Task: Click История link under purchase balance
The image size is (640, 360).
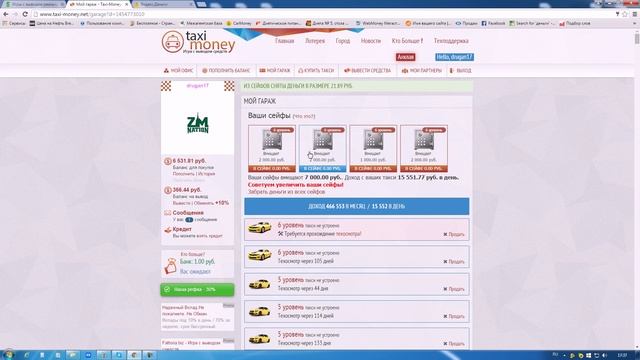Action: click(x=206, y=174)
